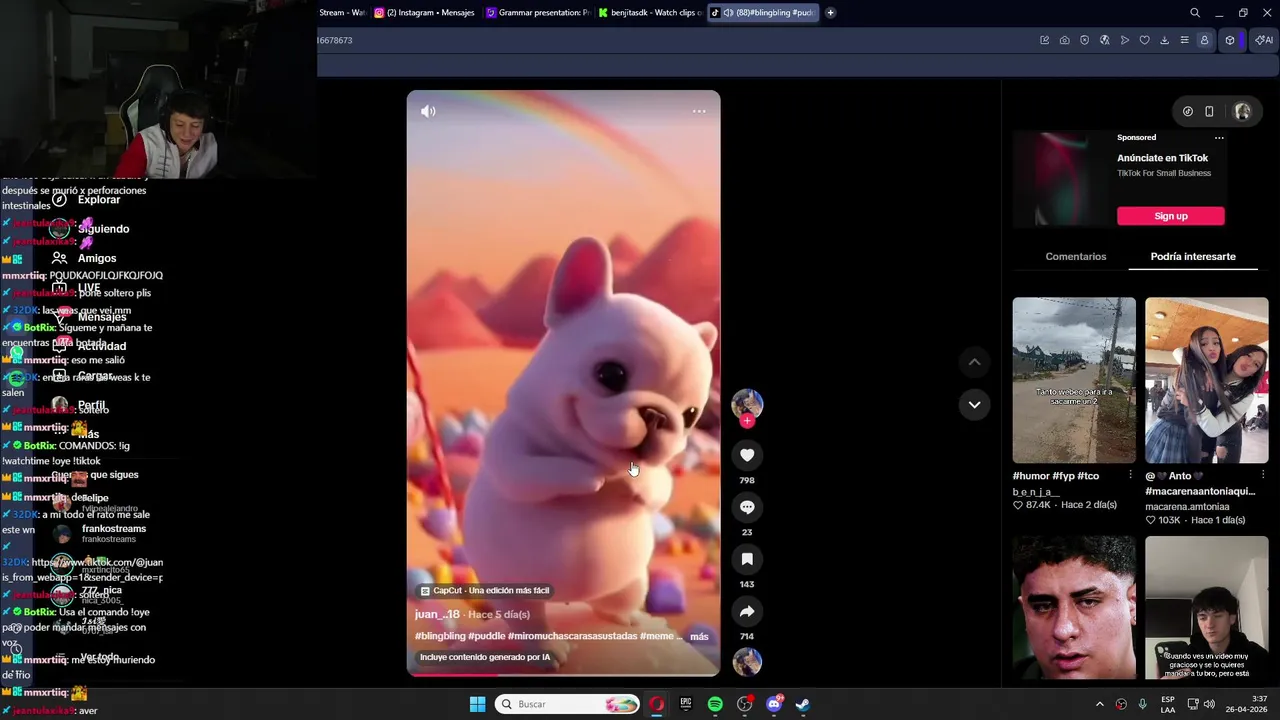Open the browser profile person icon
The image size is (1280, 720).
click(x=1204, y=40)
